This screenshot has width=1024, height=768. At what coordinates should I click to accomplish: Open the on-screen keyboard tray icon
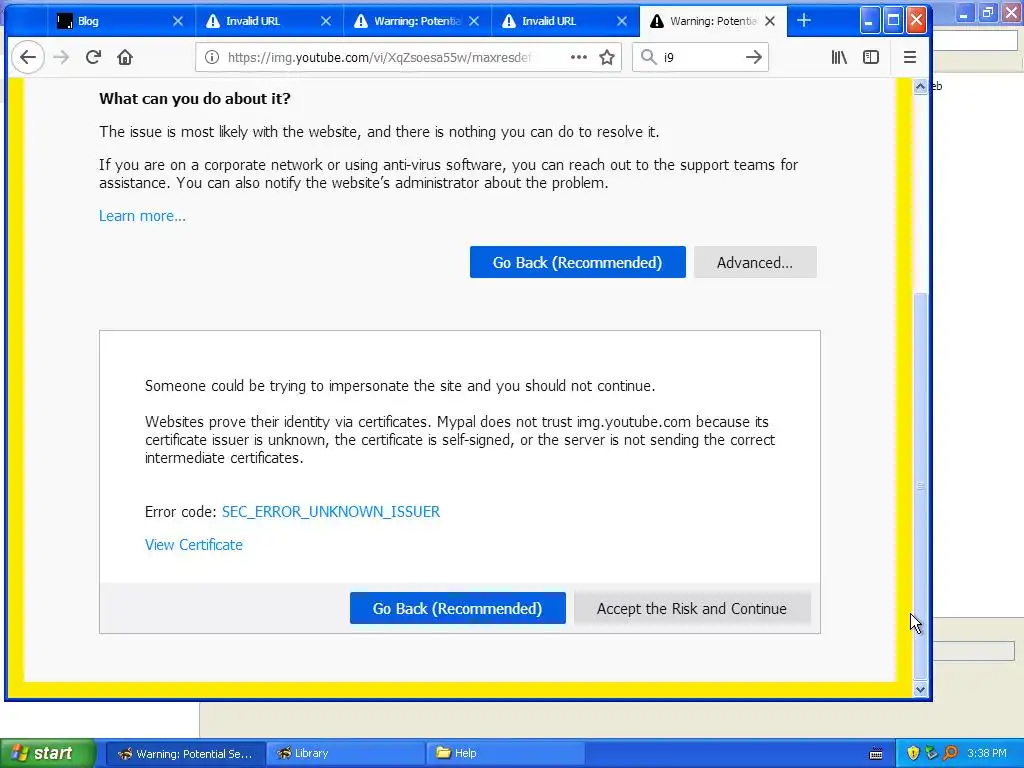876,754
